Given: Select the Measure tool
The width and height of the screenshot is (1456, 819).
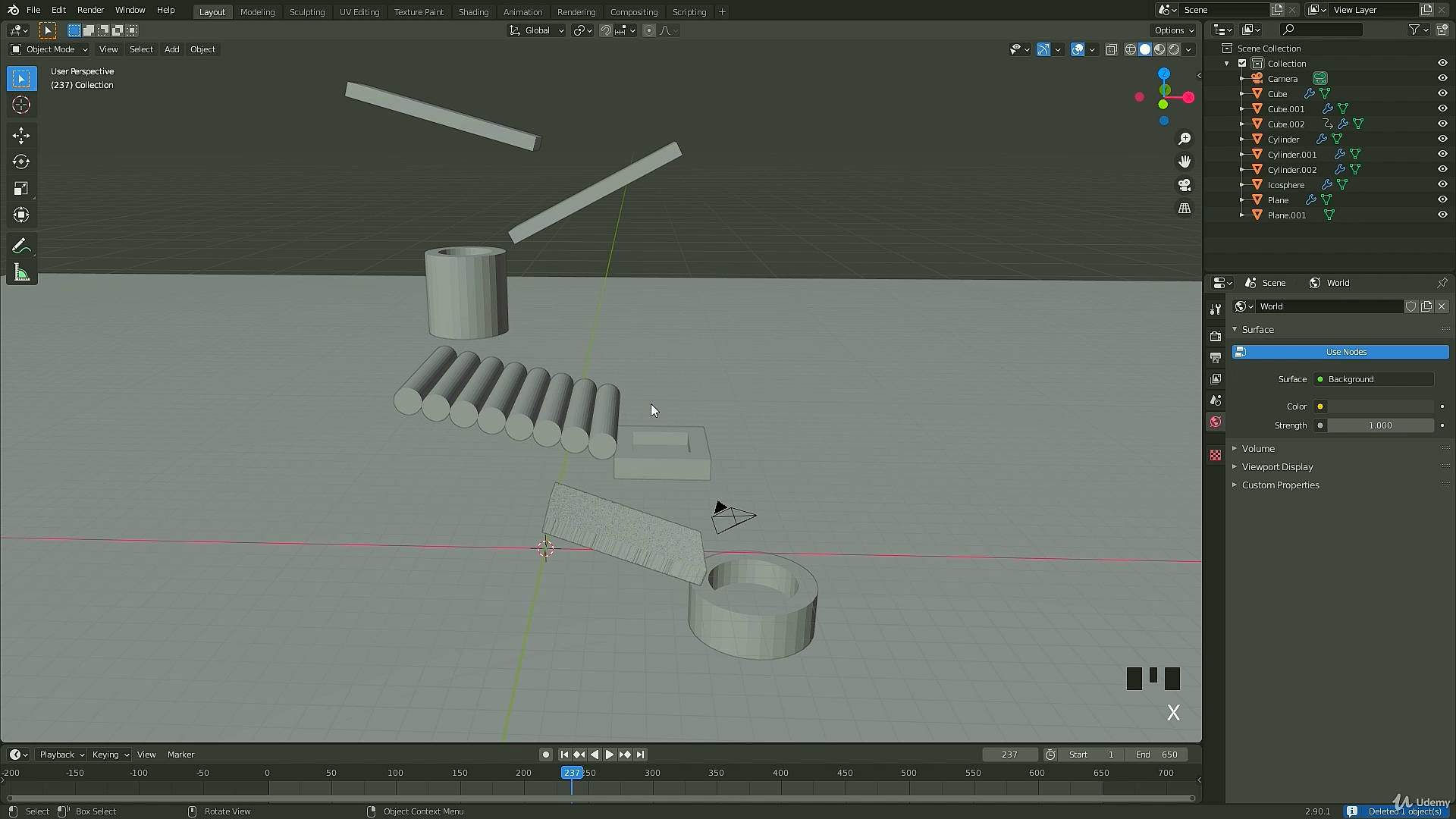Looking at the screenshot, I should pyautogui.click(x=21, y=273).
